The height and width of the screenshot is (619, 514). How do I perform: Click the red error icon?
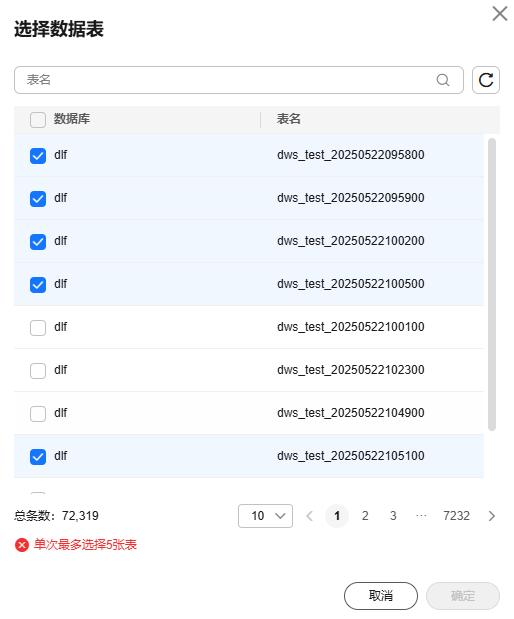[x=22, y=545]
